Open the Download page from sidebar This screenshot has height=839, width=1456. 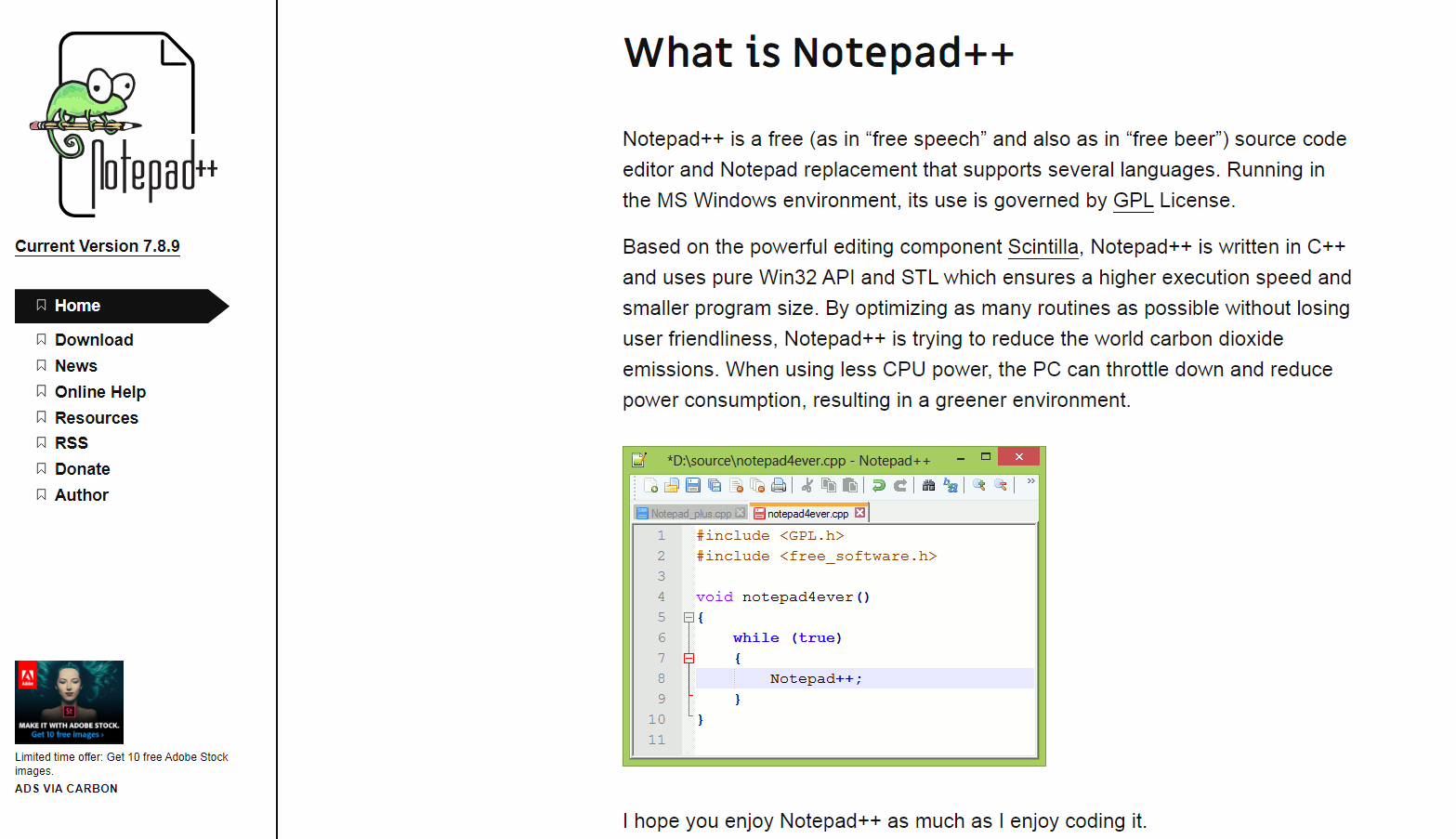tap(94, 340)
